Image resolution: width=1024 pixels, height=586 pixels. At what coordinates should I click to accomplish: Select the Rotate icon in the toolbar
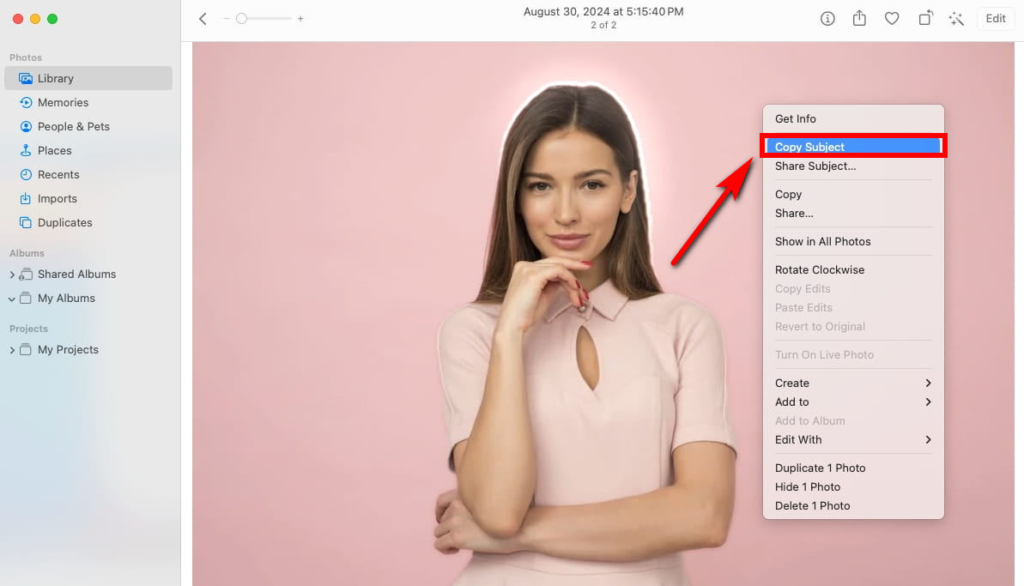click(925, 18)
